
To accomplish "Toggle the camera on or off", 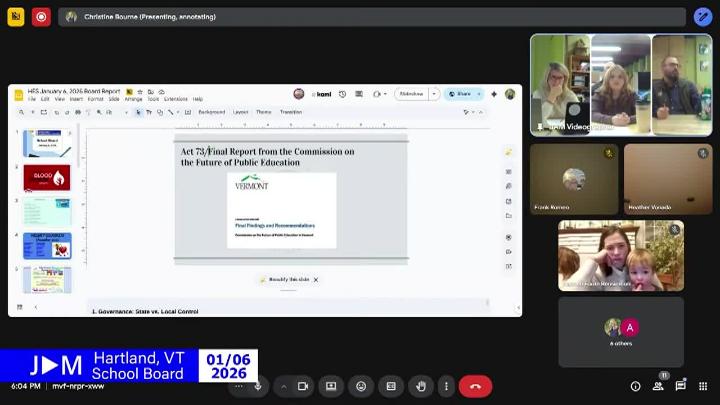I will (303, 386).
